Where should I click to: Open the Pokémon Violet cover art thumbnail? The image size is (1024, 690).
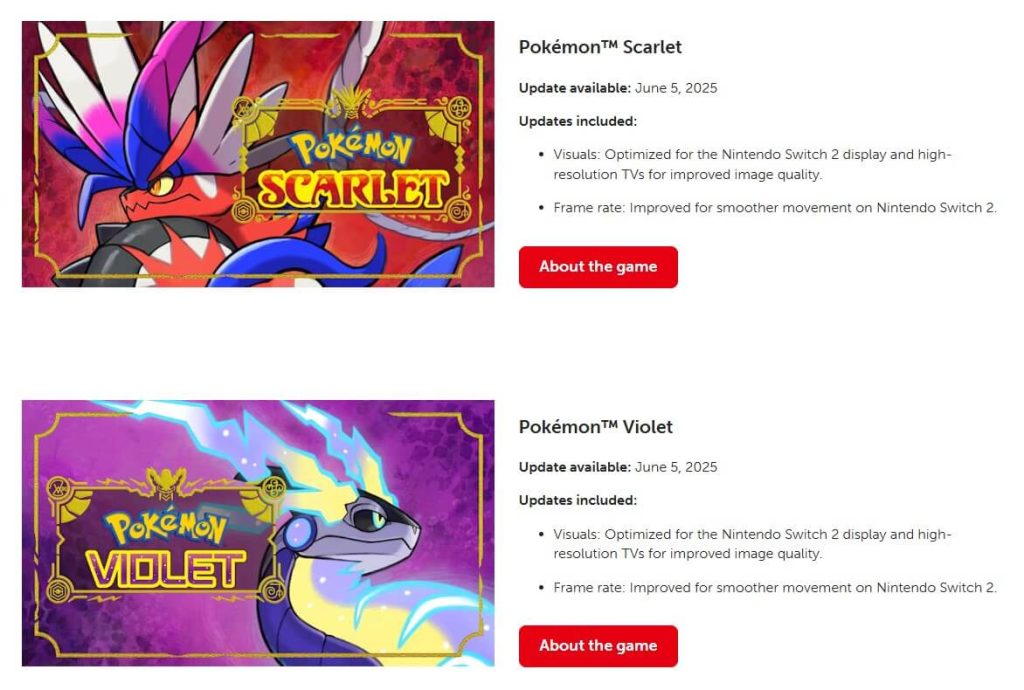click(258, 533)
